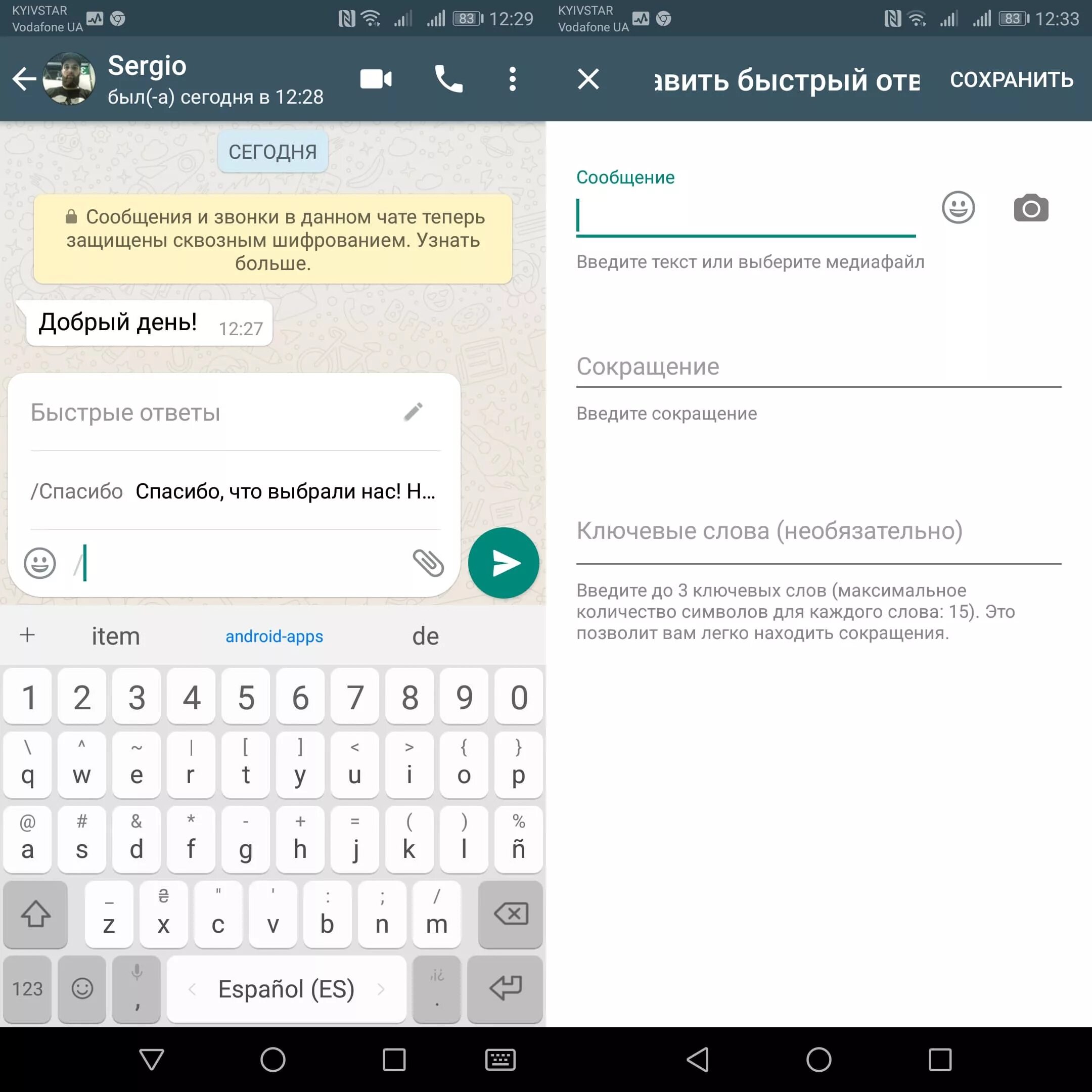Open the emoji picker in the chat input
Screen dimensions: 1092x1092
[x=40, y=563]
